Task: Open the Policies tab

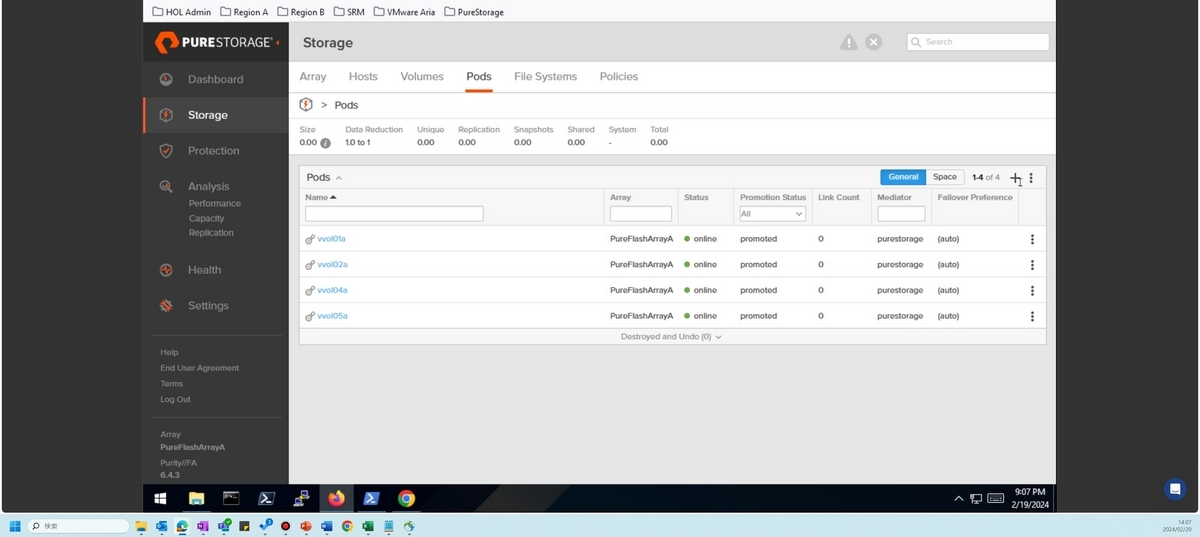Action: coord(619,76)
